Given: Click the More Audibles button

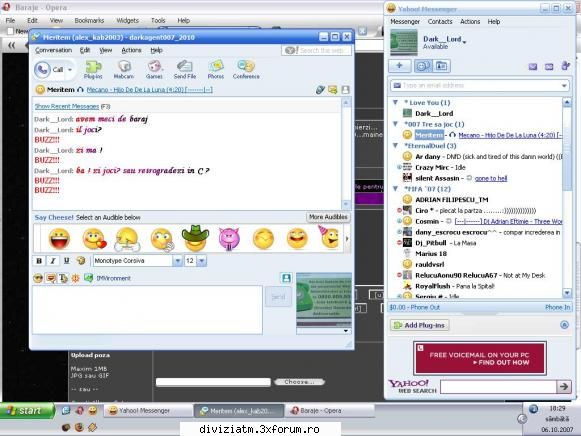Looking at the screenshot, I should 328,217.
